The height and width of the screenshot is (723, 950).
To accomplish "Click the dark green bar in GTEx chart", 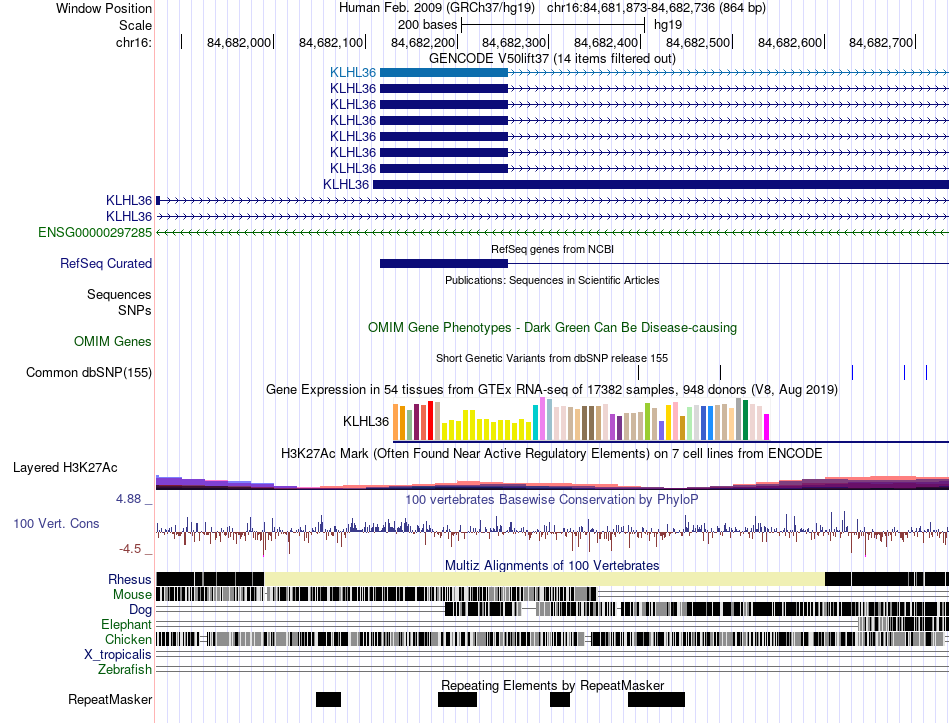I will point(746,419).
